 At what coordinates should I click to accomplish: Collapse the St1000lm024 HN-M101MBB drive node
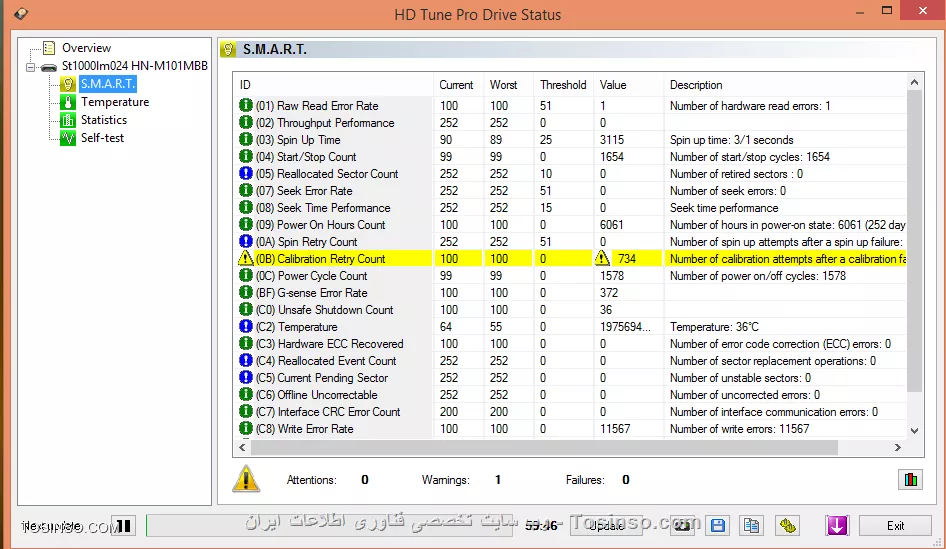point(31,67)
